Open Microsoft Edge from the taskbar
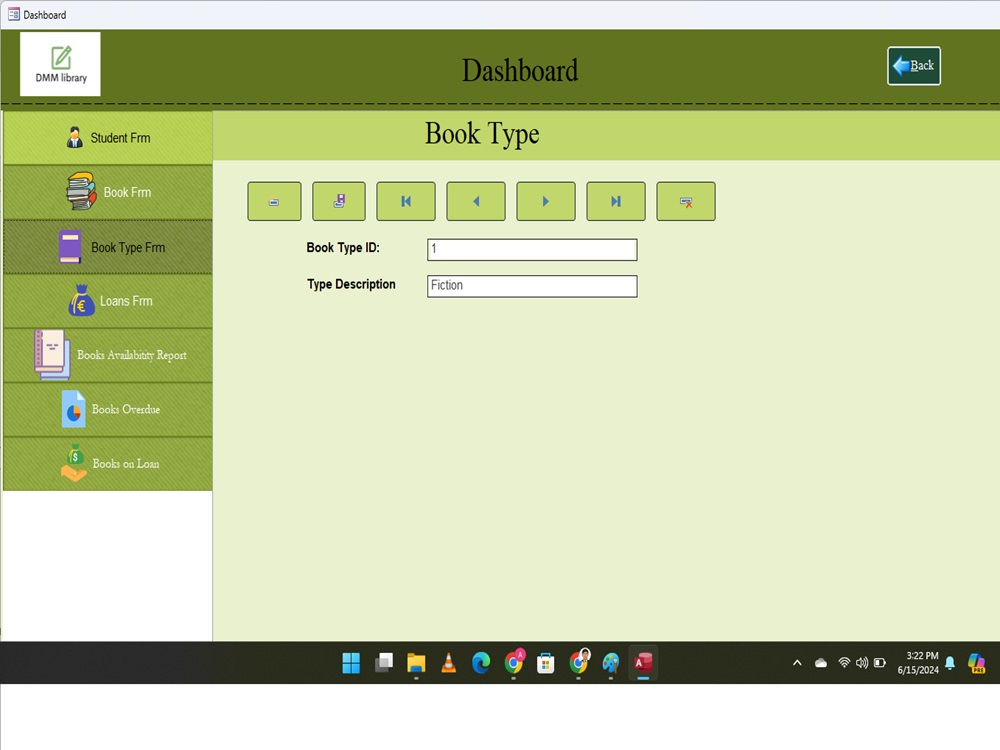Viewport: 1000px width, 750px height. (x=481, y=663)
